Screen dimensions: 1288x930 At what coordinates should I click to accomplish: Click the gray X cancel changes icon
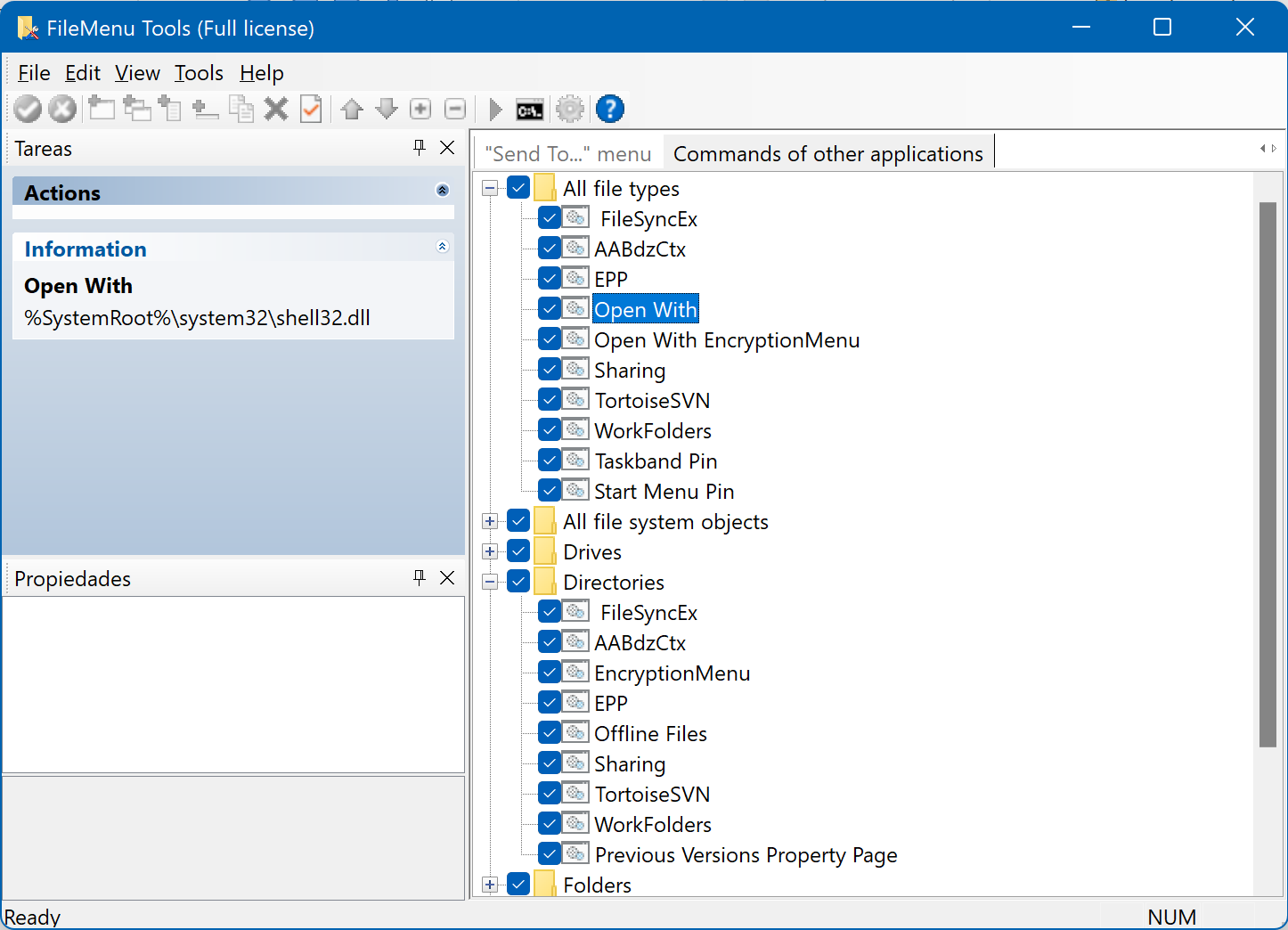tap(62, 110)
